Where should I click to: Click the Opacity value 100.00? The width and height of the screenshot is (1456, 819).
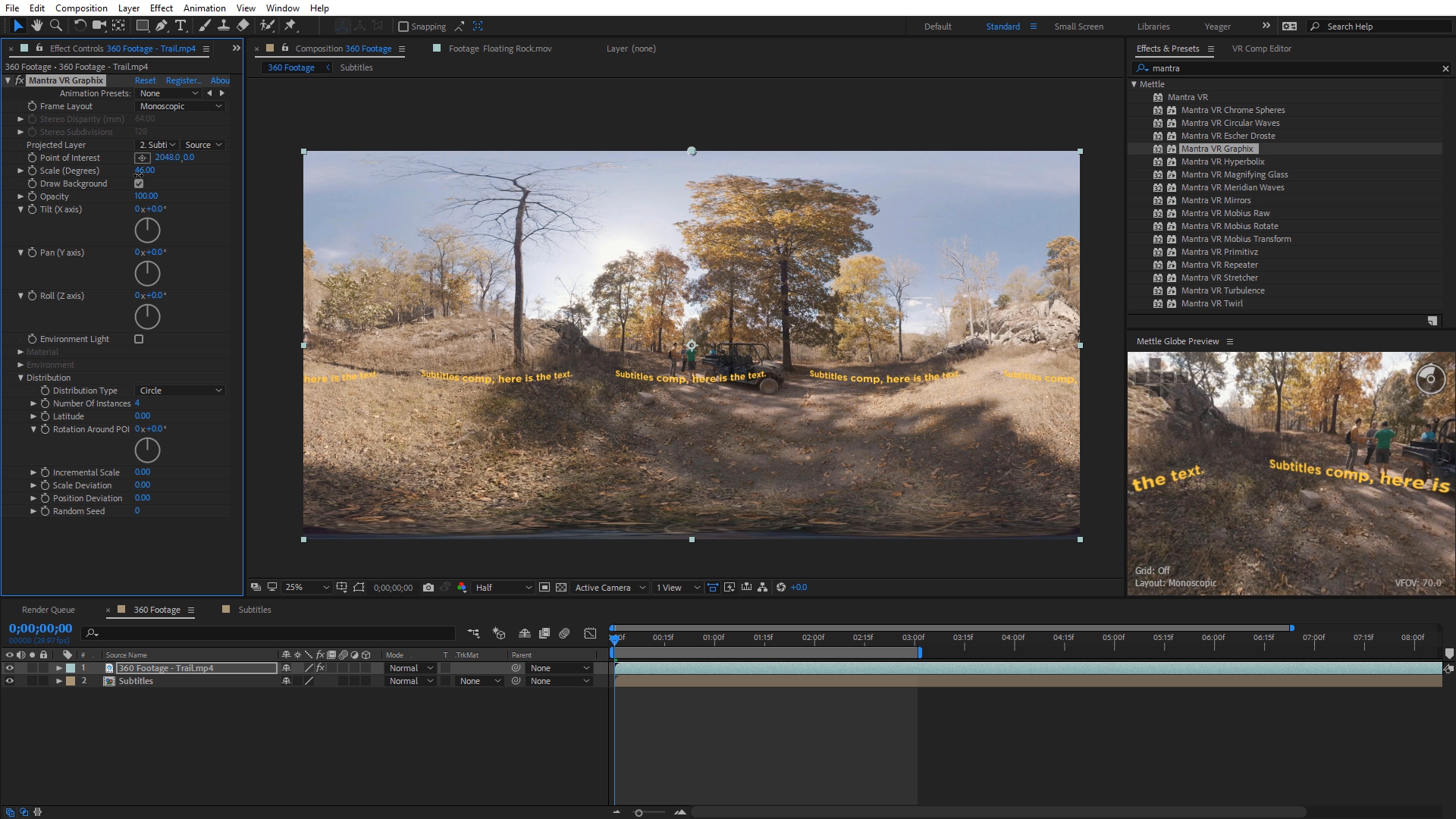[x=146, y=196]
